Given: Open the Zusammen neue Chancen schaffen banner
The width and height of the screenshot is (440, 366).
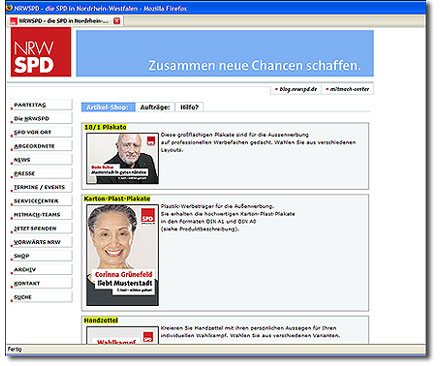Looking at the screenshot, I should point(225,53).
